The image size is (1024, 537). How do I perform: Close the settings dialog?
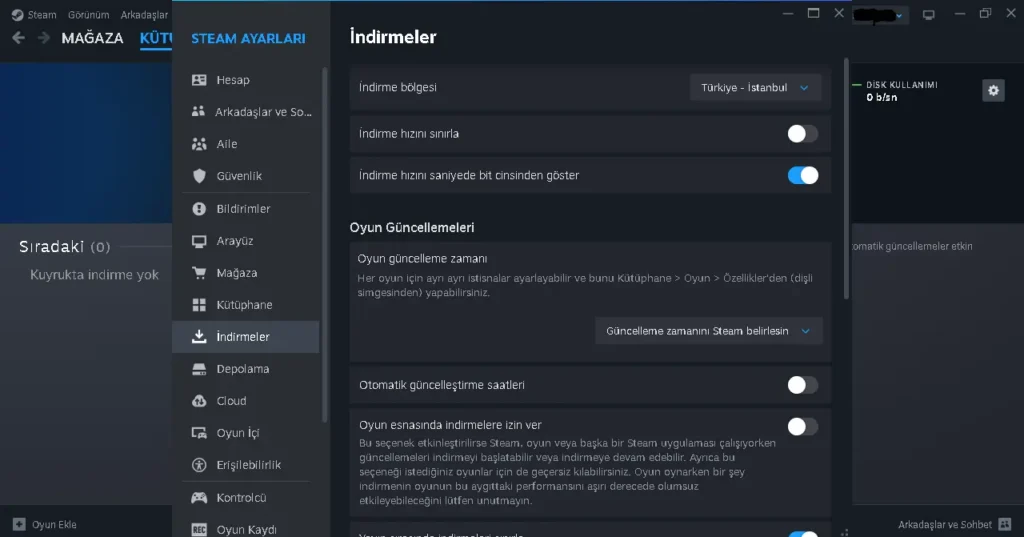[839, 13]
